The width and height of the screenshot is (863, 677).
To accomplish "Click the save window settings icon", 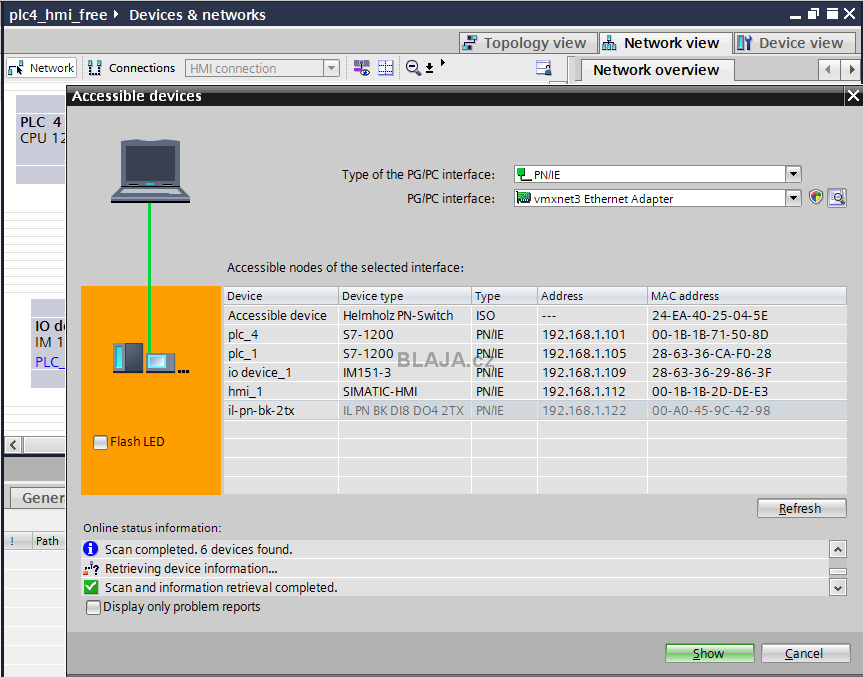I will click(543, 68).
